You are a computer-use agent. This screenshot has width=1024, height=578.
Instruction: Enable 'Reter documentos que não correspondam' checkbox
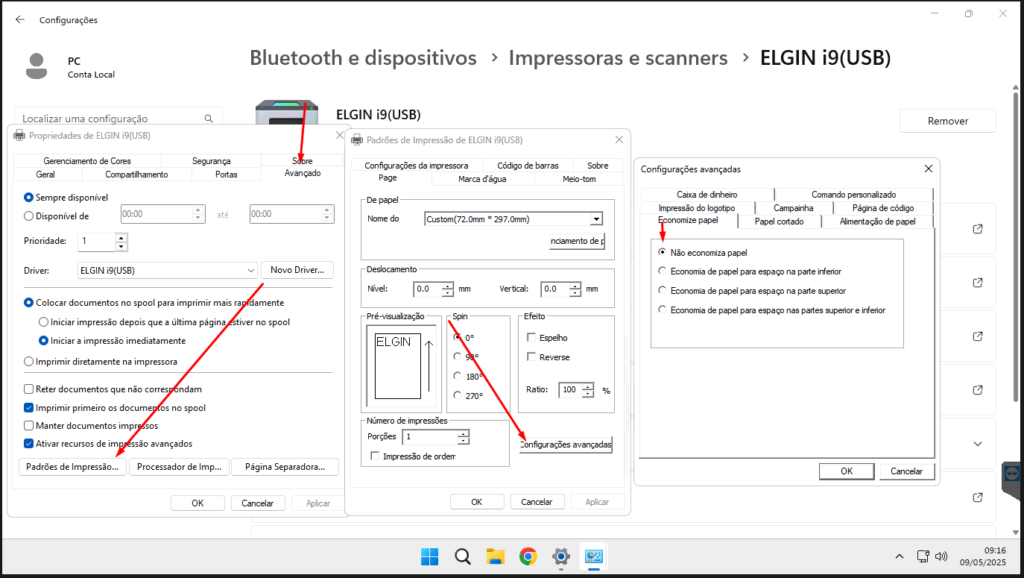coord(29,388)
